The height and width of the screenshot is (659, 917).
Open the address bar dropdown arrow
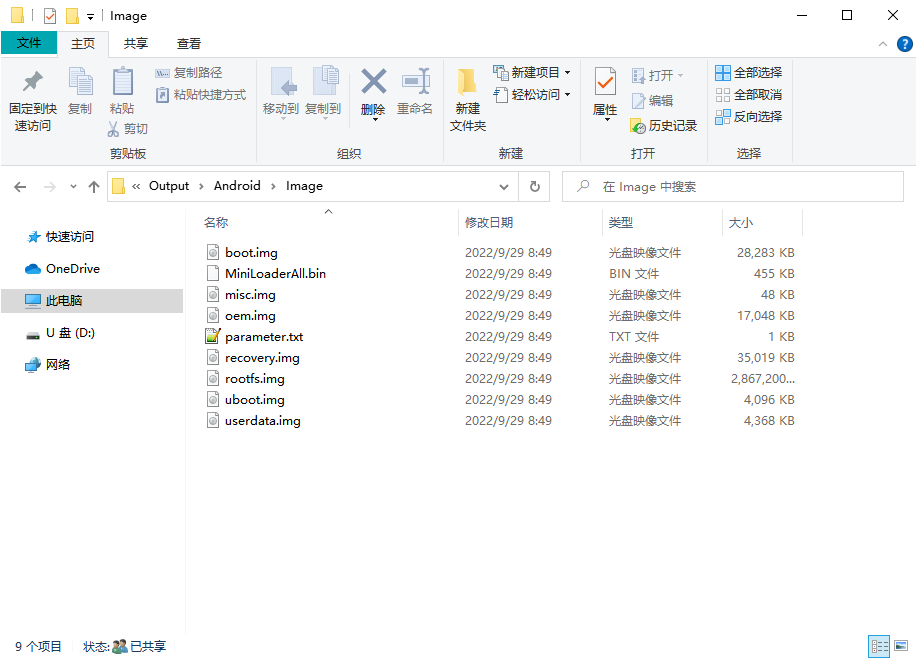tap(504, 186)
